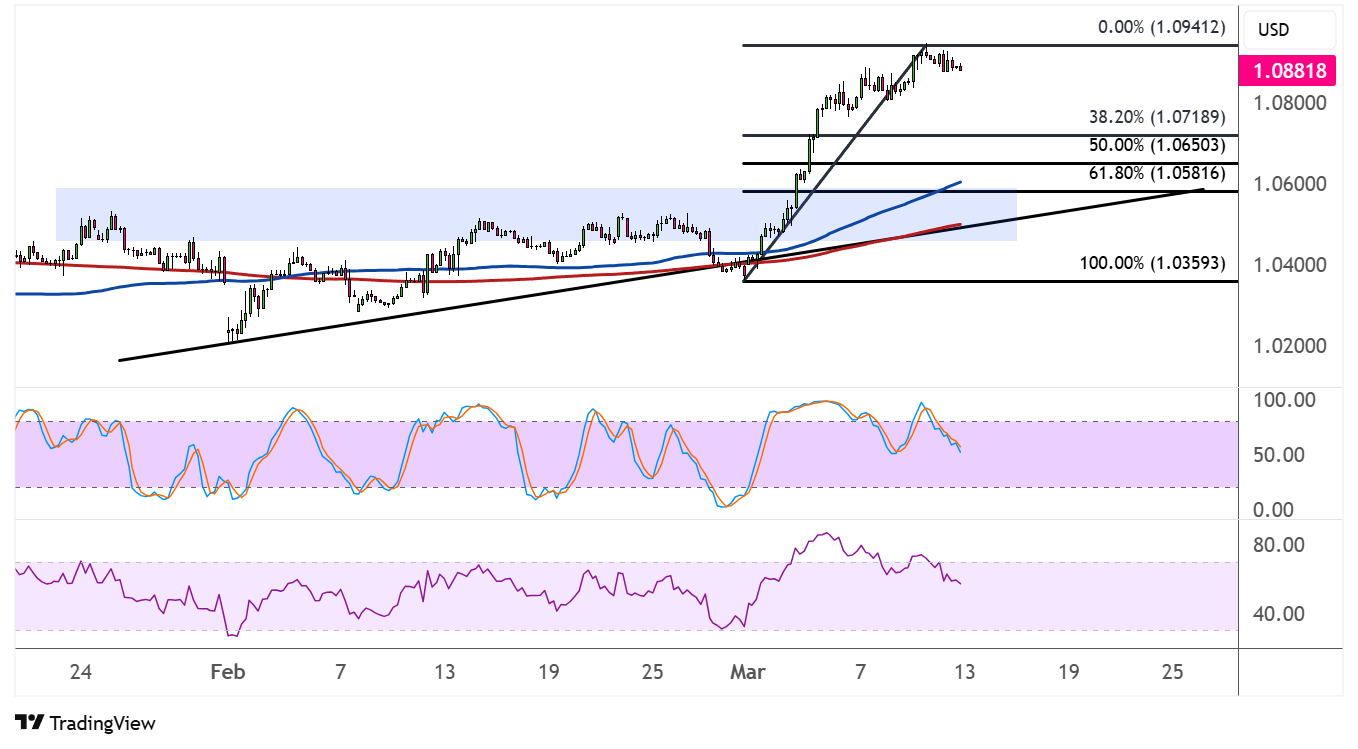This screenshot has width=1358, height=749.
Task: Click the 50.00% (1.06503) Fibonacci label
Action: [x=1157, y=145]
